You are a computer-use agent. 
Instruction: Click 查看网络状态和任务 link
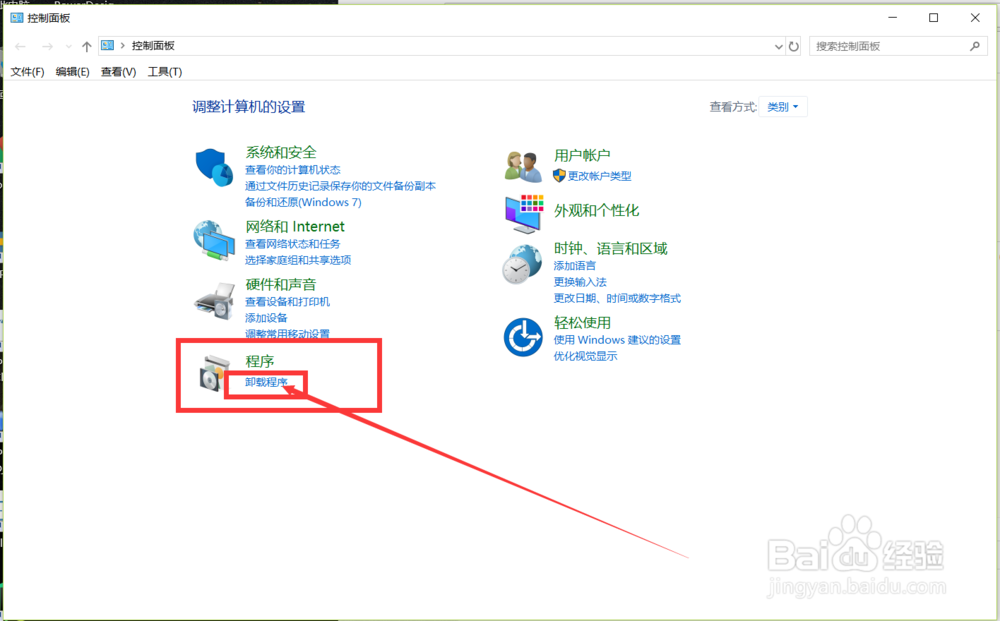click(x=293, y=244)
